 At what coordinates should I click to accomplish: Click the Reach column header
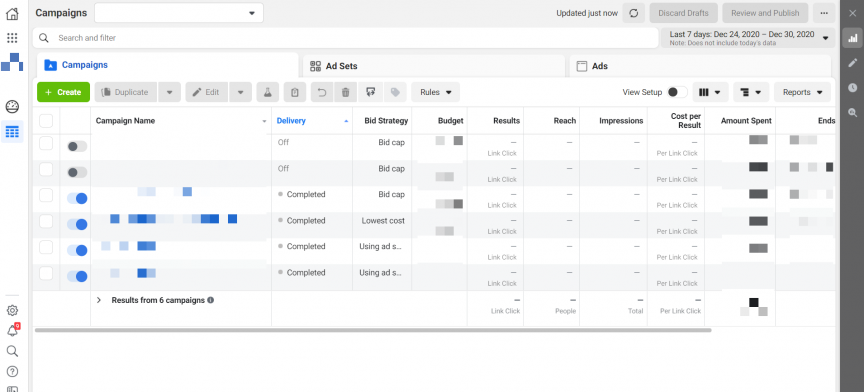(552, 121)
